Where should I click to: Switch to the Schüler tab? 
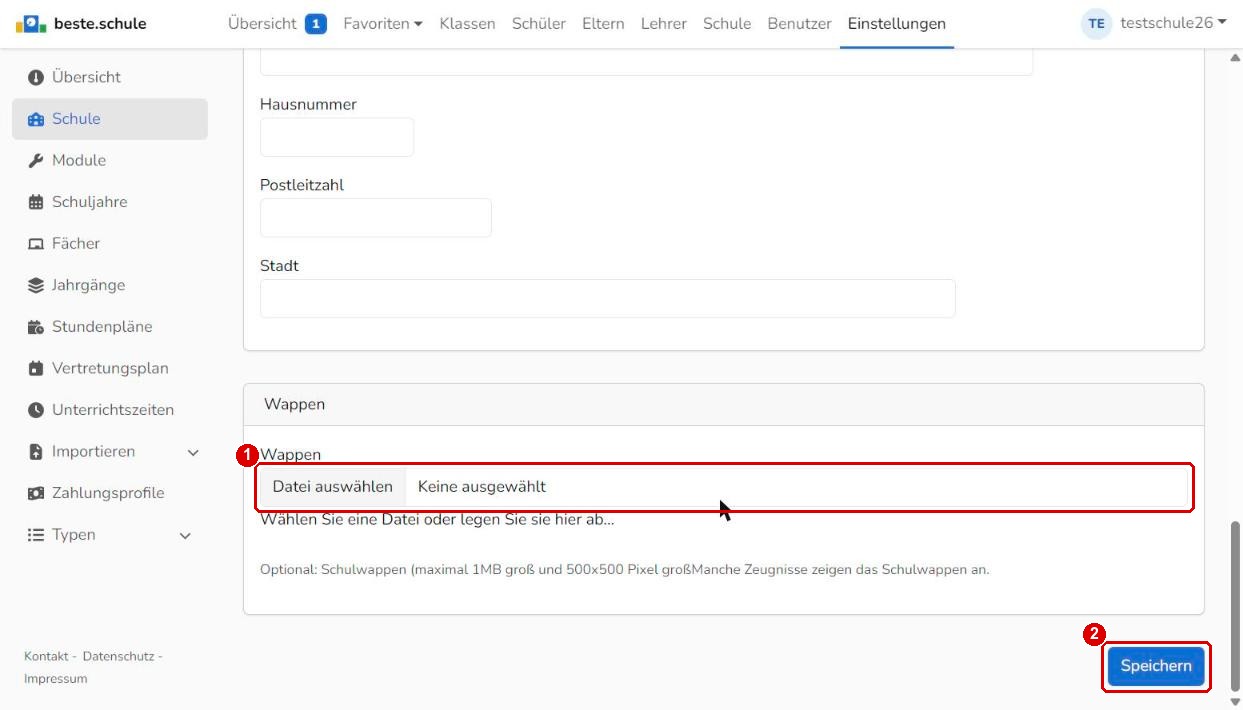point(539,24)
